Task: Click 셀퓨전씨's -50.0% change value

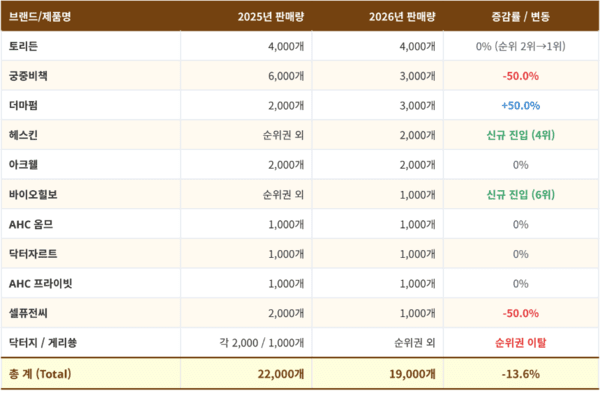Action: point(521,313)
